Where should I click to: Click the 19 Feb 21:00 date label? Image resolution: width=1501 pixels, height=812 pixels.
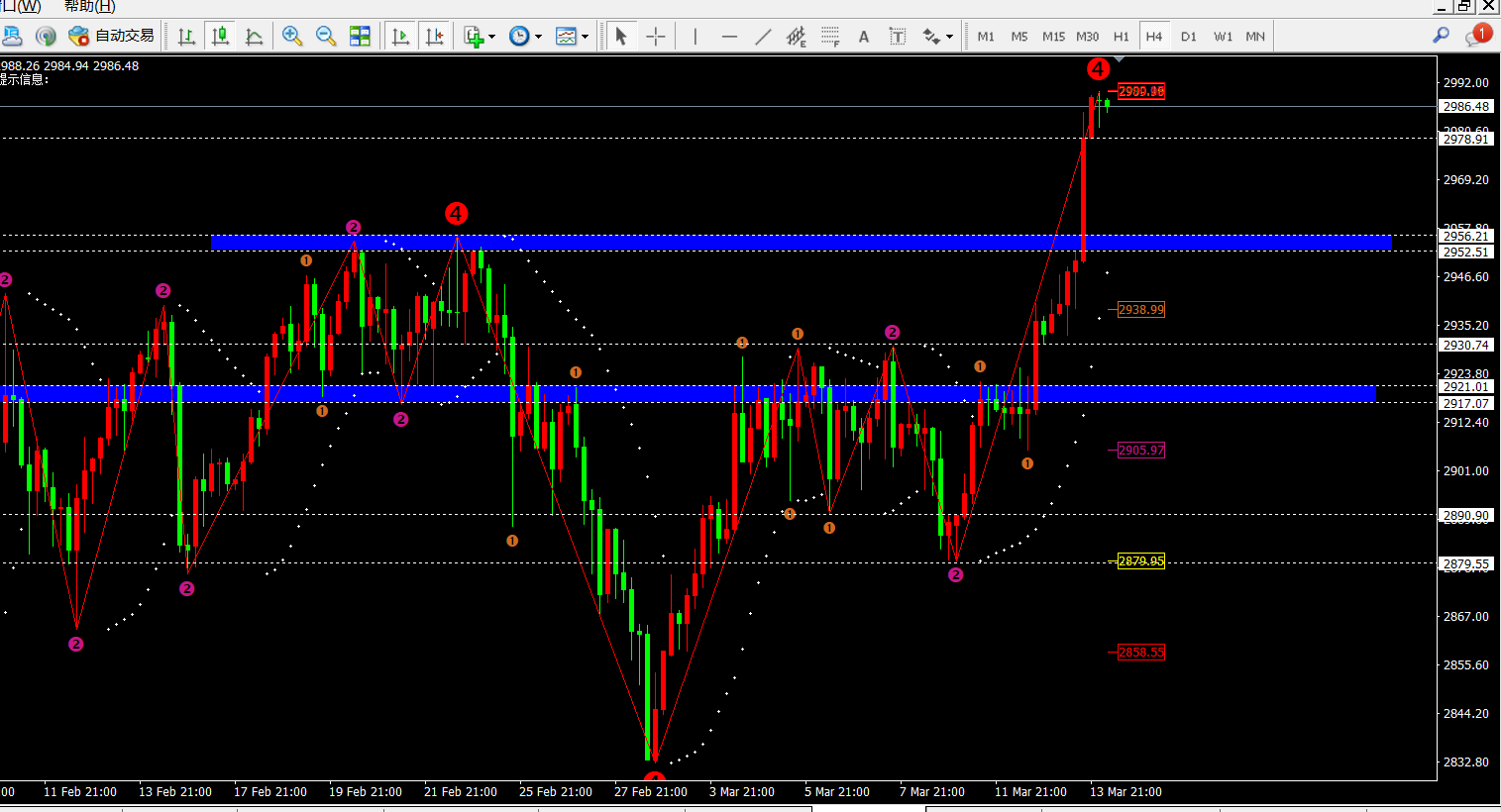366,792
